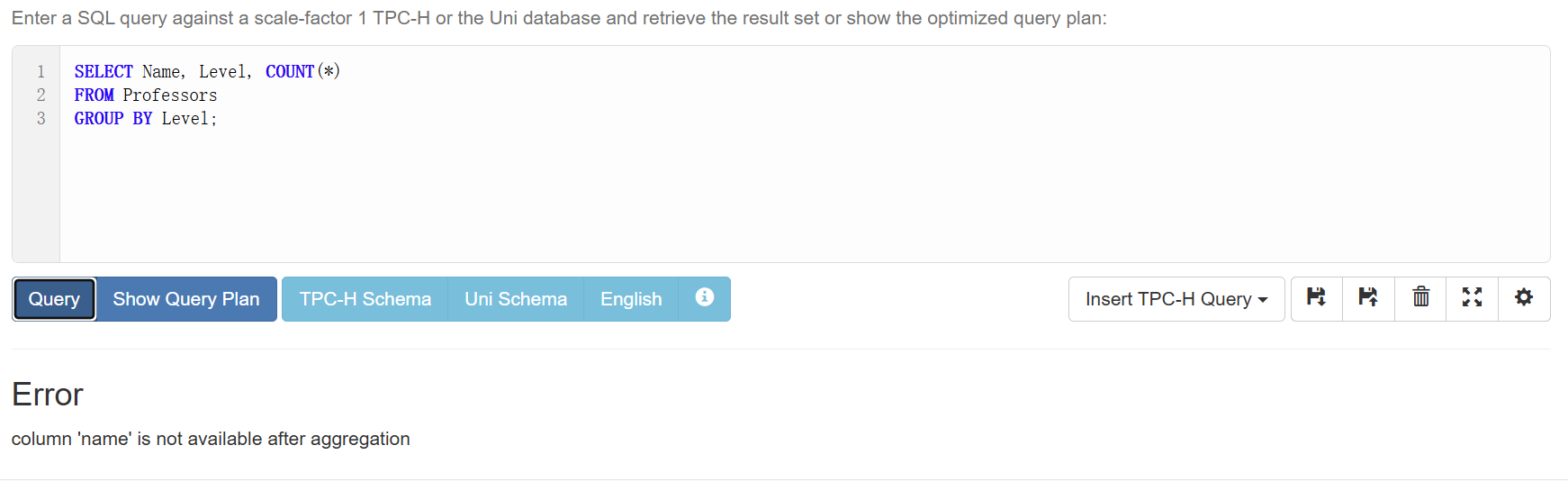Image resolution: width=1568 pixels, height=491 pixels.
Task: Click the English language button
Action: coord(631,299)
